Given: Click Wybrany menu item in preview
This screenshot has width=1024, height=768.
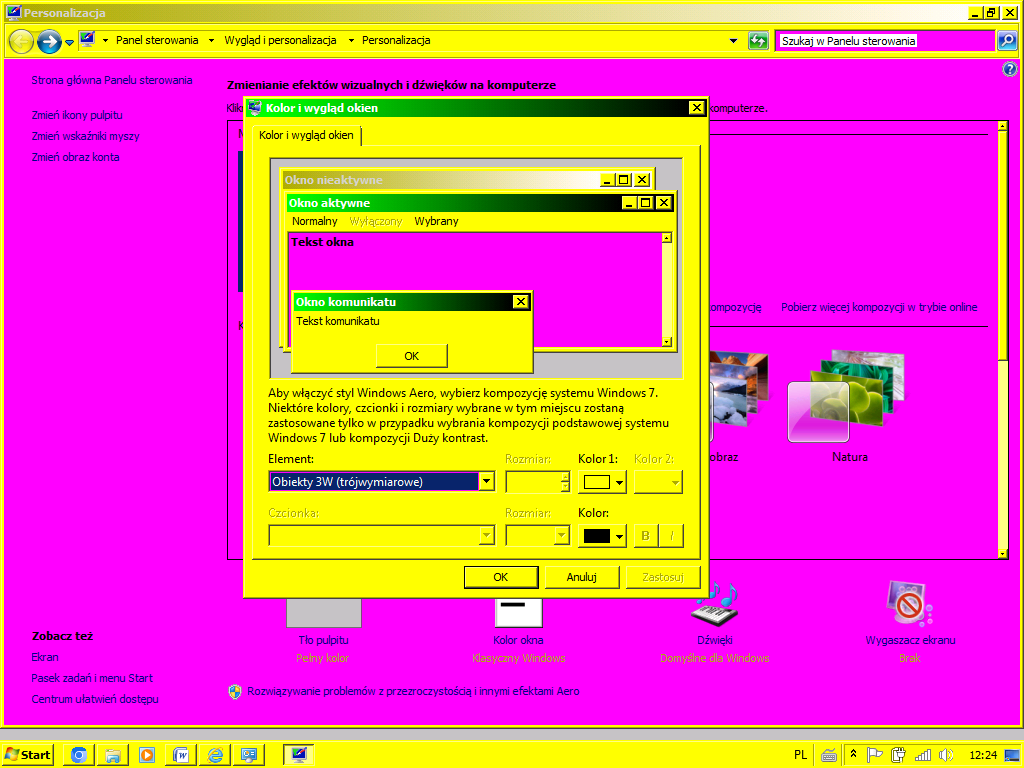Looking at the screenshot, I should tap(436, 221).
